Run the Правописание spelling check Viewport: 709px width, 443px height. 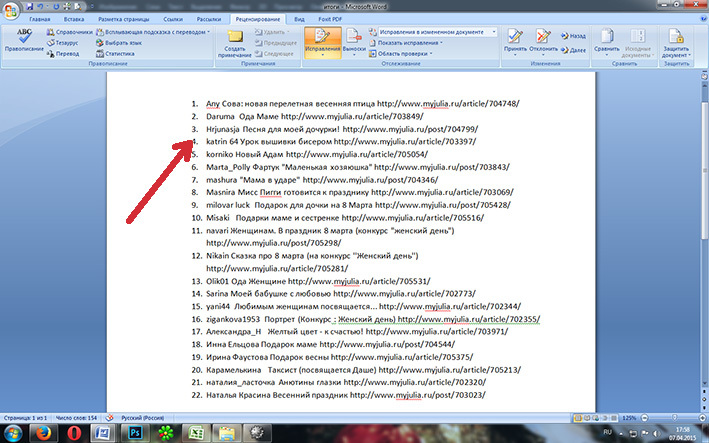pyautogui.click(x=23, y=40)
